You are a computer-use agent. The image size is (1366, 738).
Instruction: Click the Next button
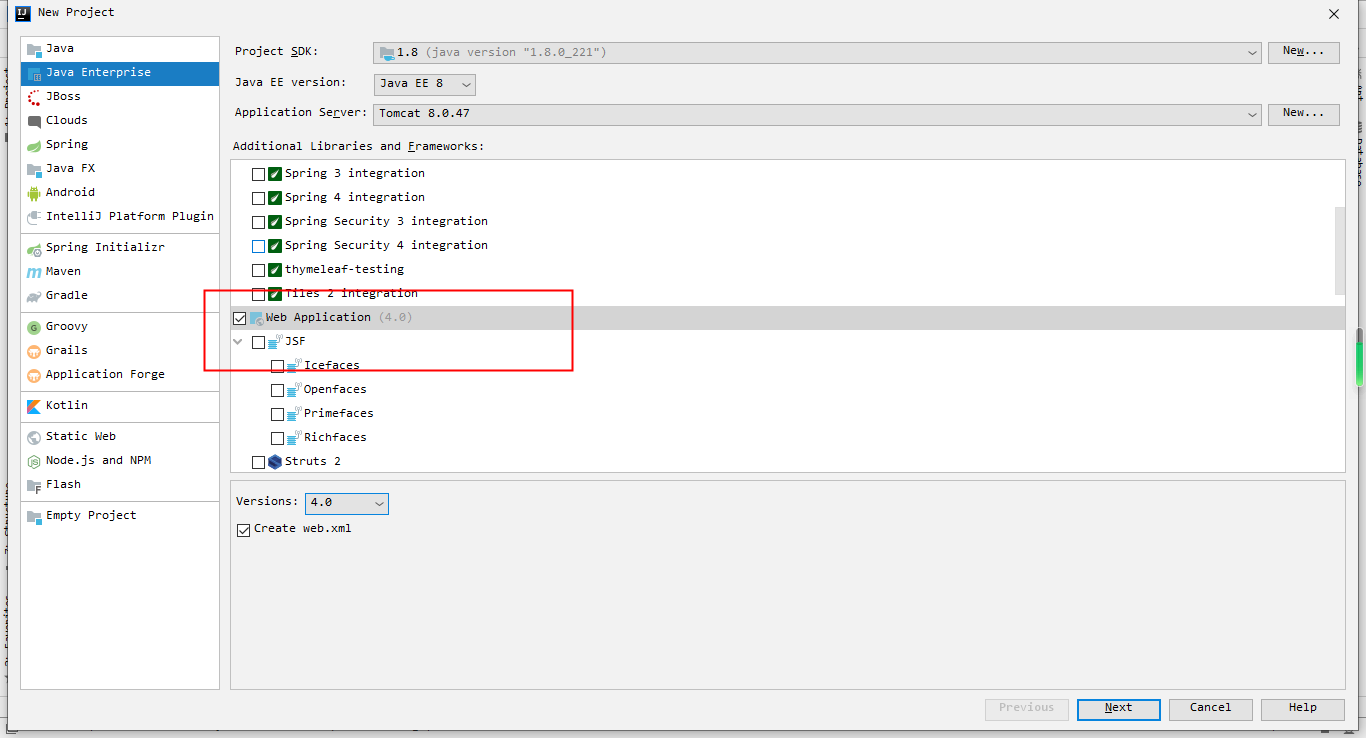(x=1118, y=709)
